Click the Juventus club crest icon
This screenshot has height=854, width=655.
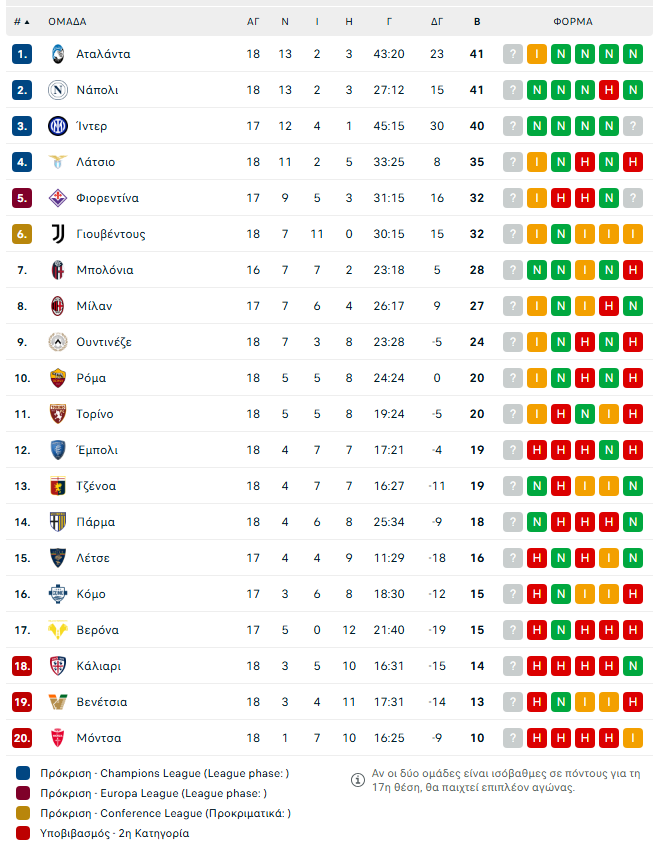57,234
